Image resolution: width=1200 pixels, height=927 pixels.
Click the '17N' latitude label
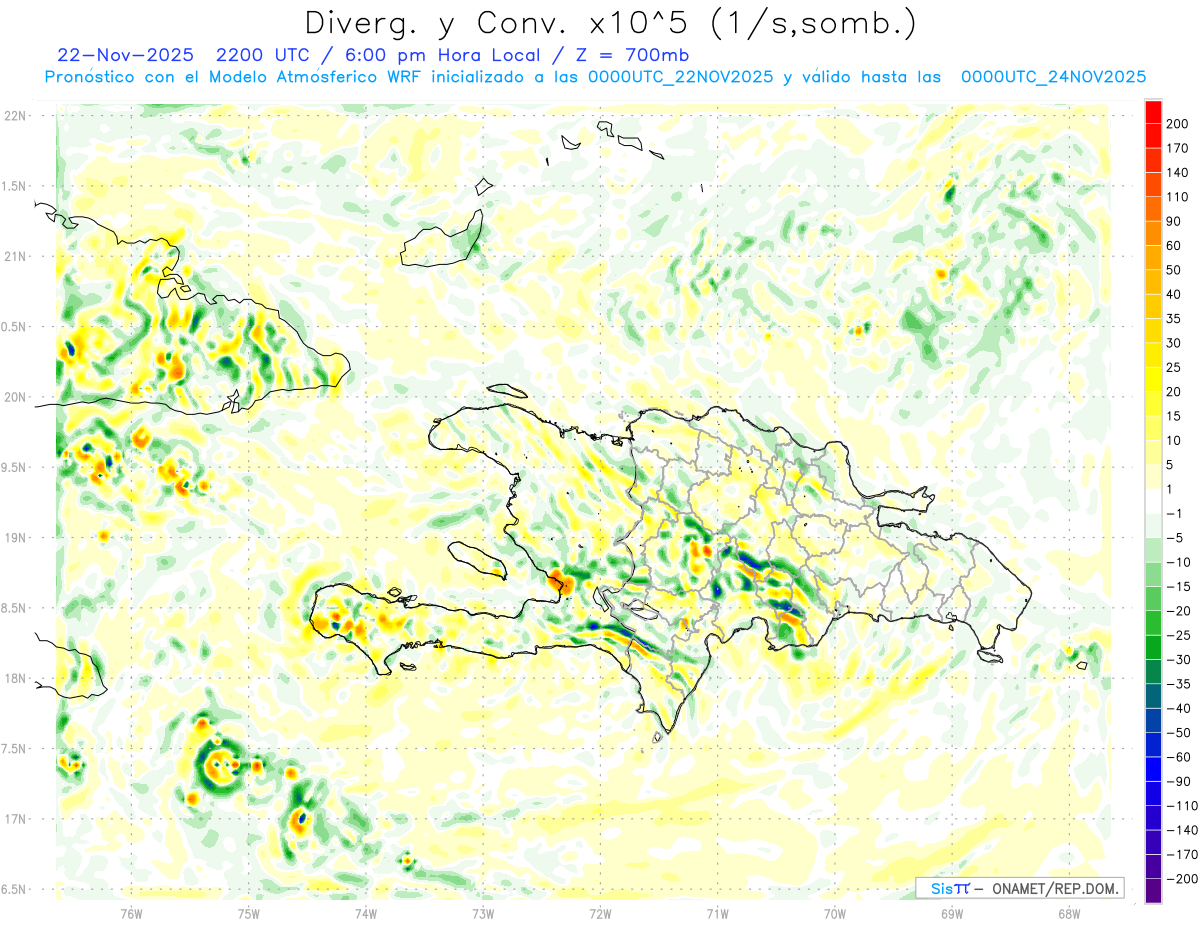(15, 819)
